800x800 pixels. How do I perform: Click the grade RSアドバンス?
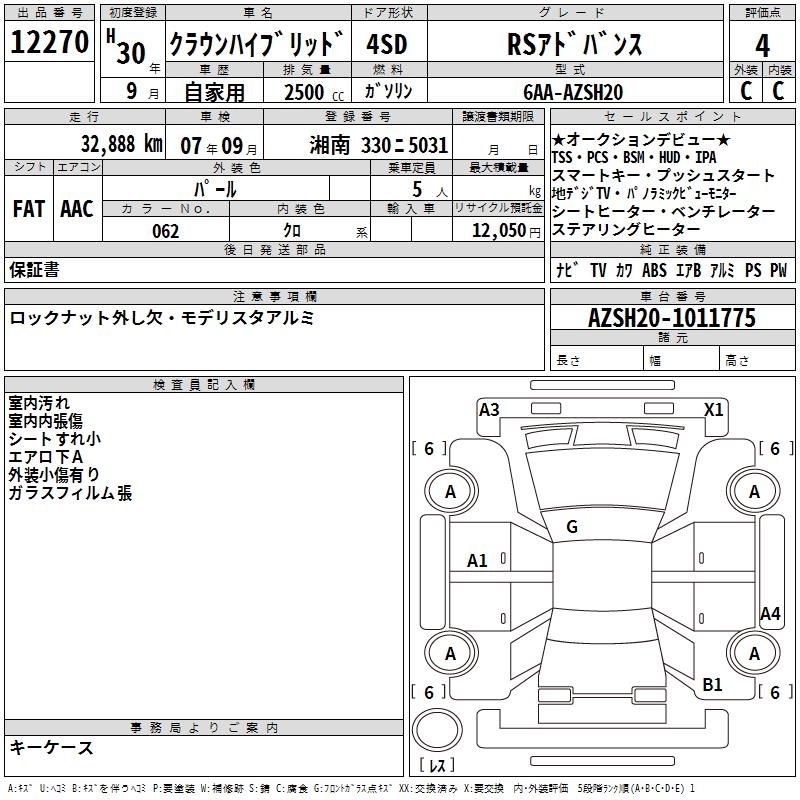574,44
